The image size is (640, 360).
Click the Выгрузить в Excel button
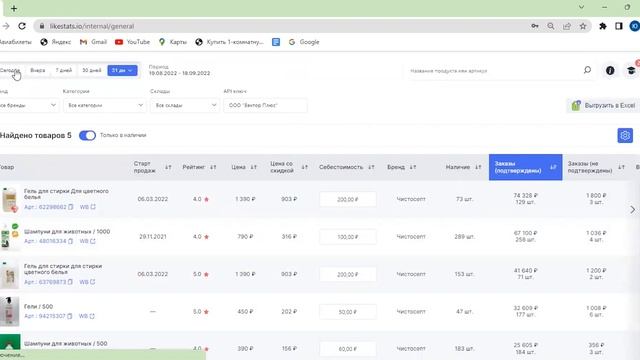point(603,105)
